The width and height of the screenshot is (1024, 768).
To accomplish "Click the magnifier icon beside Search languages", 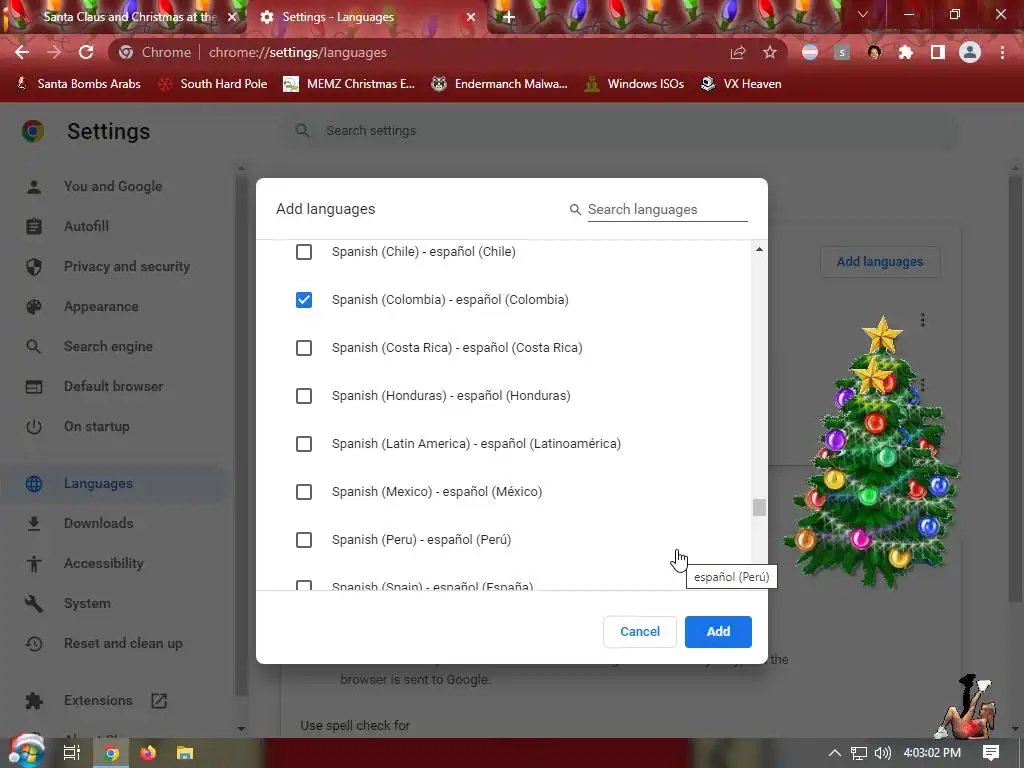I will 575,210.
